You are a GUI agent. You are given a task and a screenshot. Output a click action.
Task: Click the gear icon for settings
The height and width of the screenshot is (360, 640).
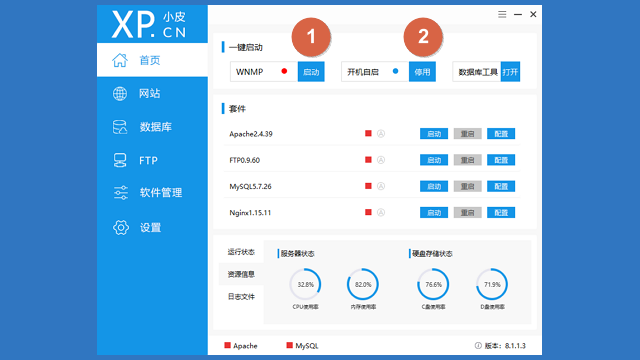click(121, 227)
